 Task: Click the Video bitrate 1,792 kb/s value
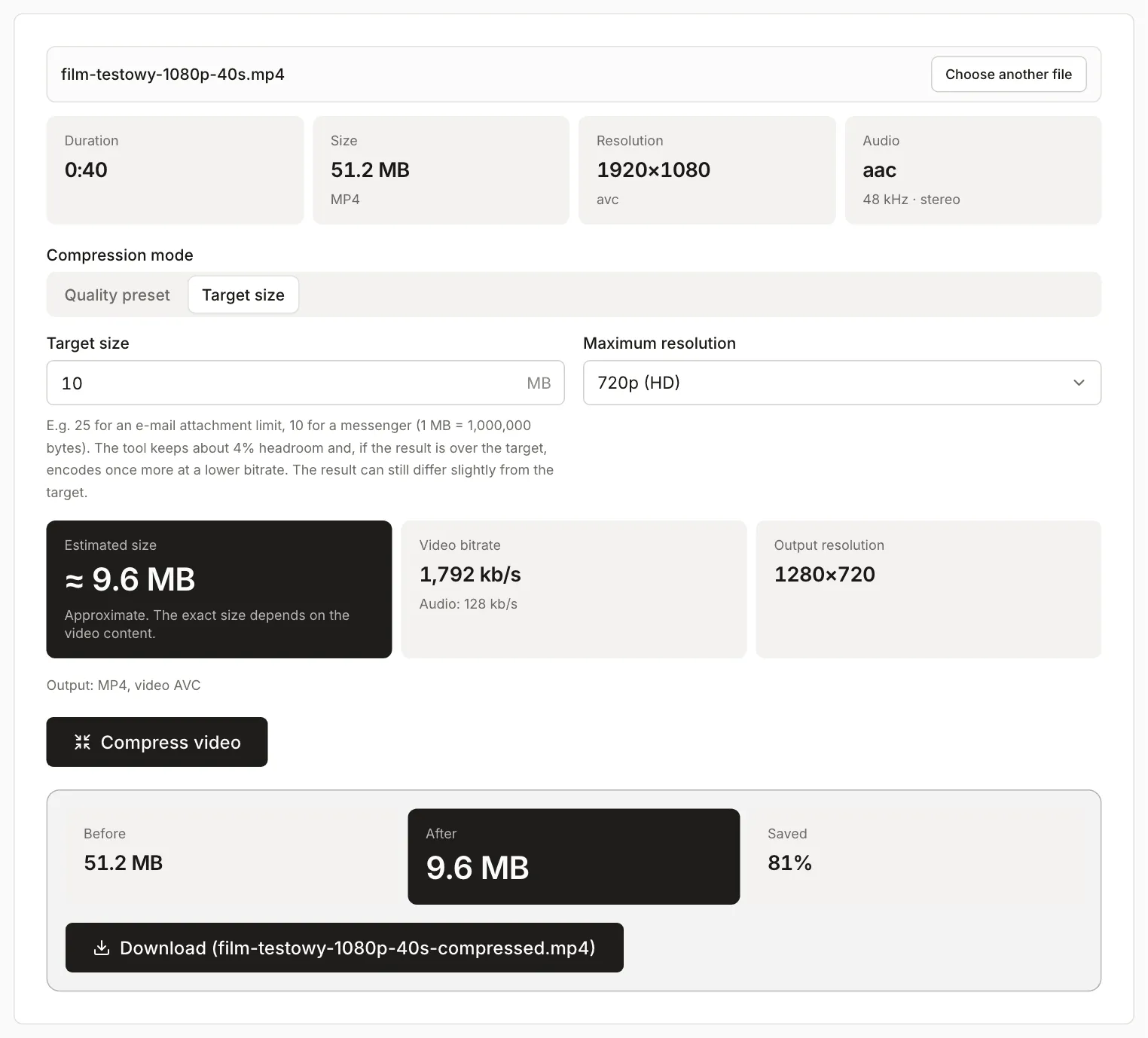tap(470, 574)
